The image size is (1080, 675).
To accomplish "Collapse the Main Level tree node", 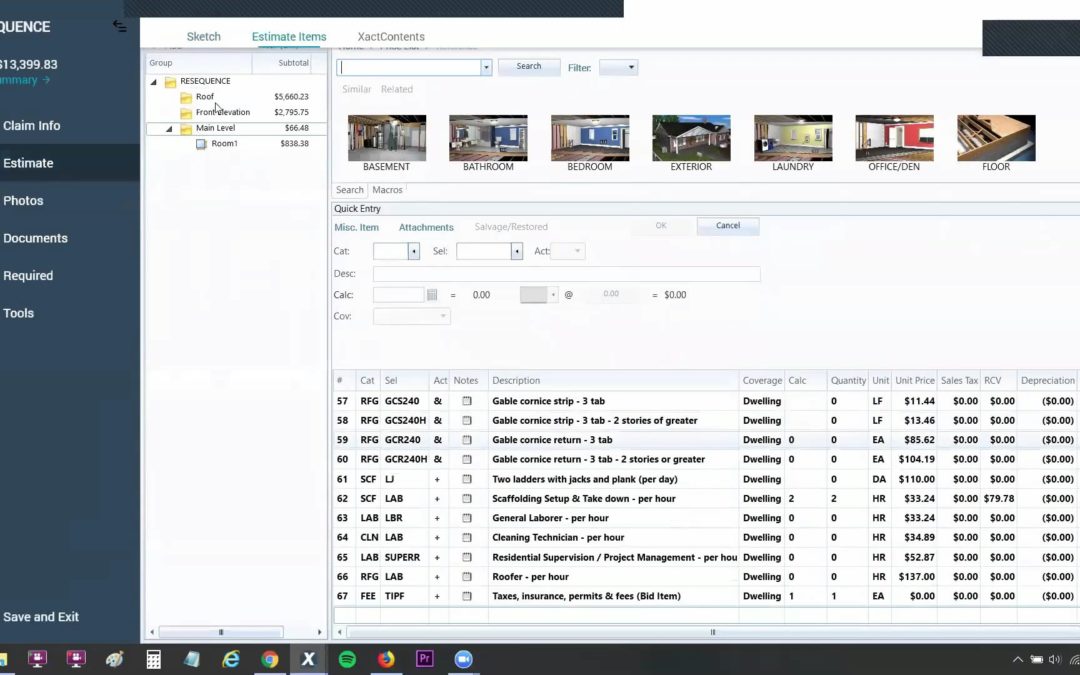I will [169, 129].
